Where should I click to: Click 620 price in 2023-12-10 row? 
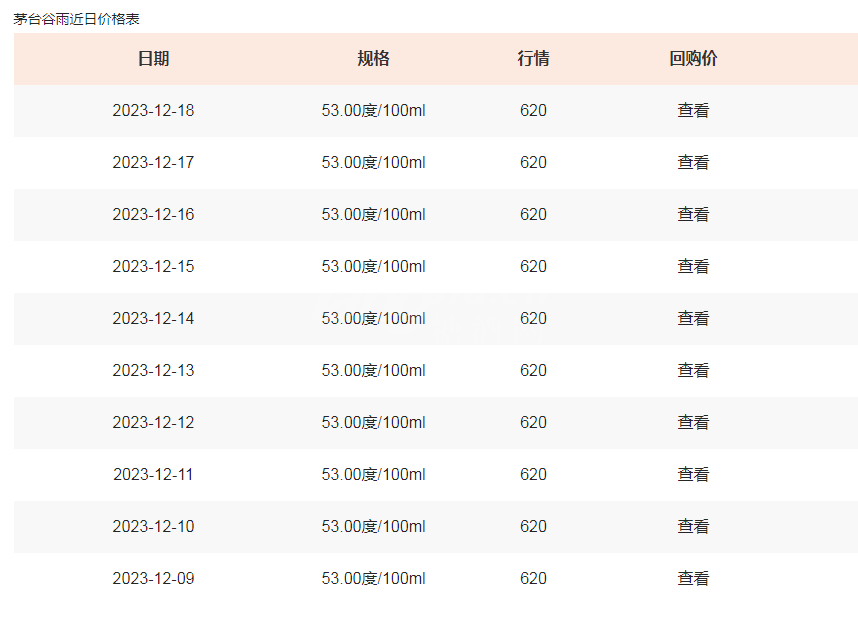click(533, 526)
